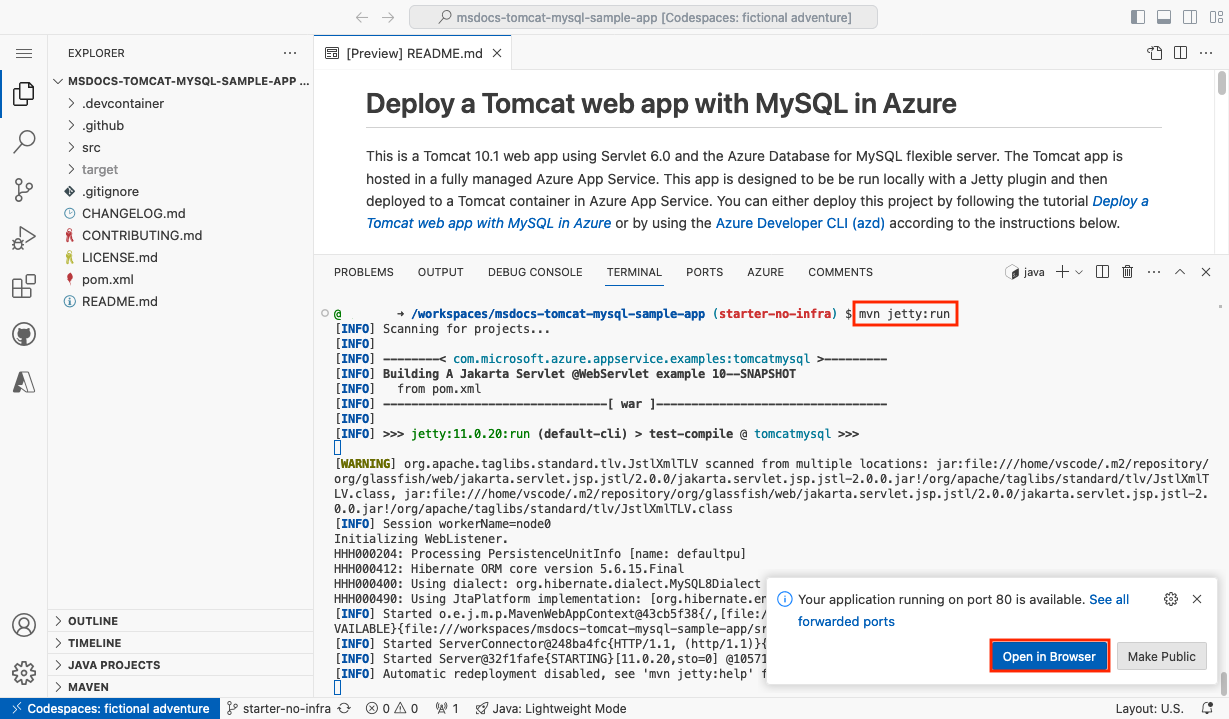This screenshot has height=719, width=1229.
Task: Open the Azure view from the activity bar
Action: pyautogui.click(x=24, y=380)
